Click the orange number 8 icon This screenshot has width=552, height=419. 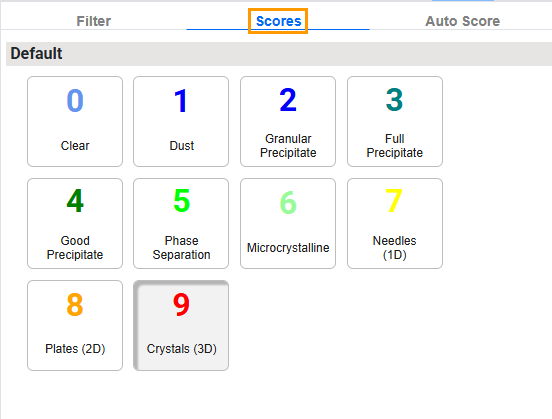coord(75,305)
